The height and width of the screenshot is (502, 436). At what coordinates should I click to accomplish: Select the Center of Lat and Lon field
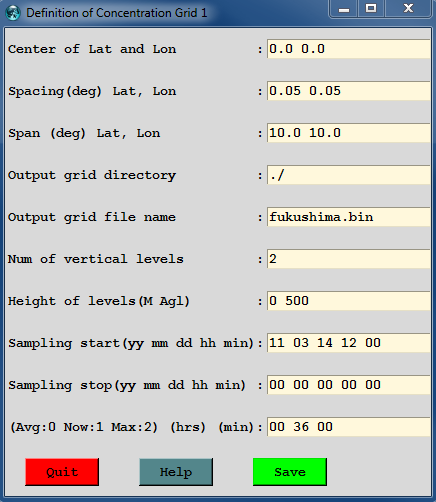pyautogui.click(x=349, y=49)
